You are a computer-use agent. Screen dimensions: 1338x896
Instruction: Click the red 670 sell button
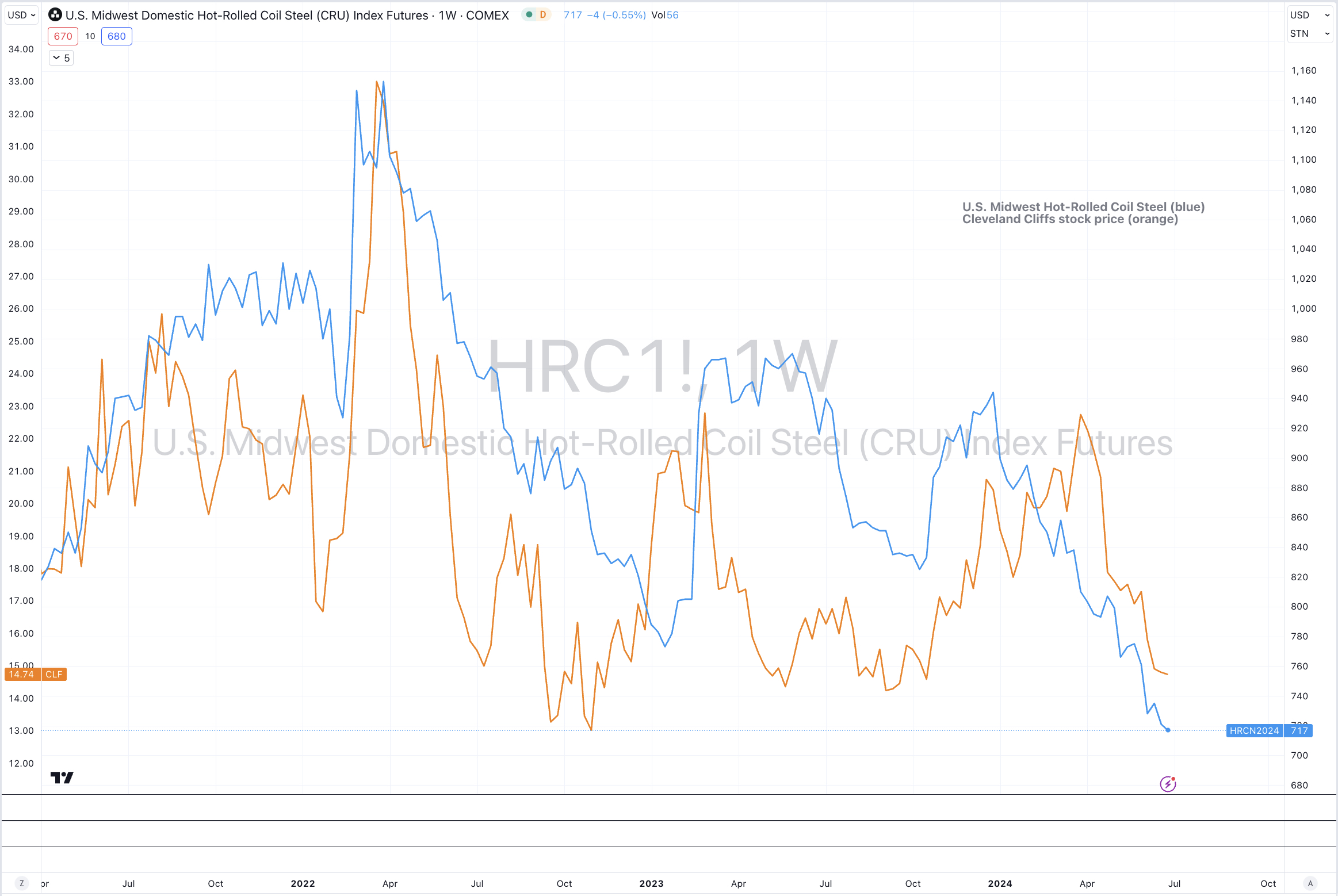[63, 36]
